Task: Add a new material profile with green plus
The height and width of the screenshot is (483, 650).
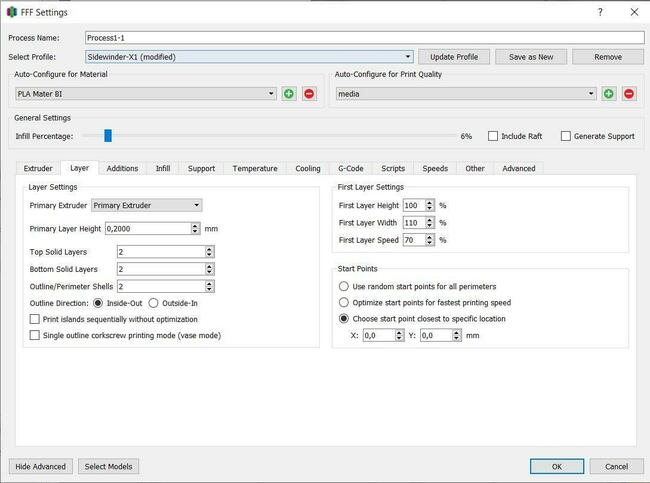Action: tap(289, 94)
